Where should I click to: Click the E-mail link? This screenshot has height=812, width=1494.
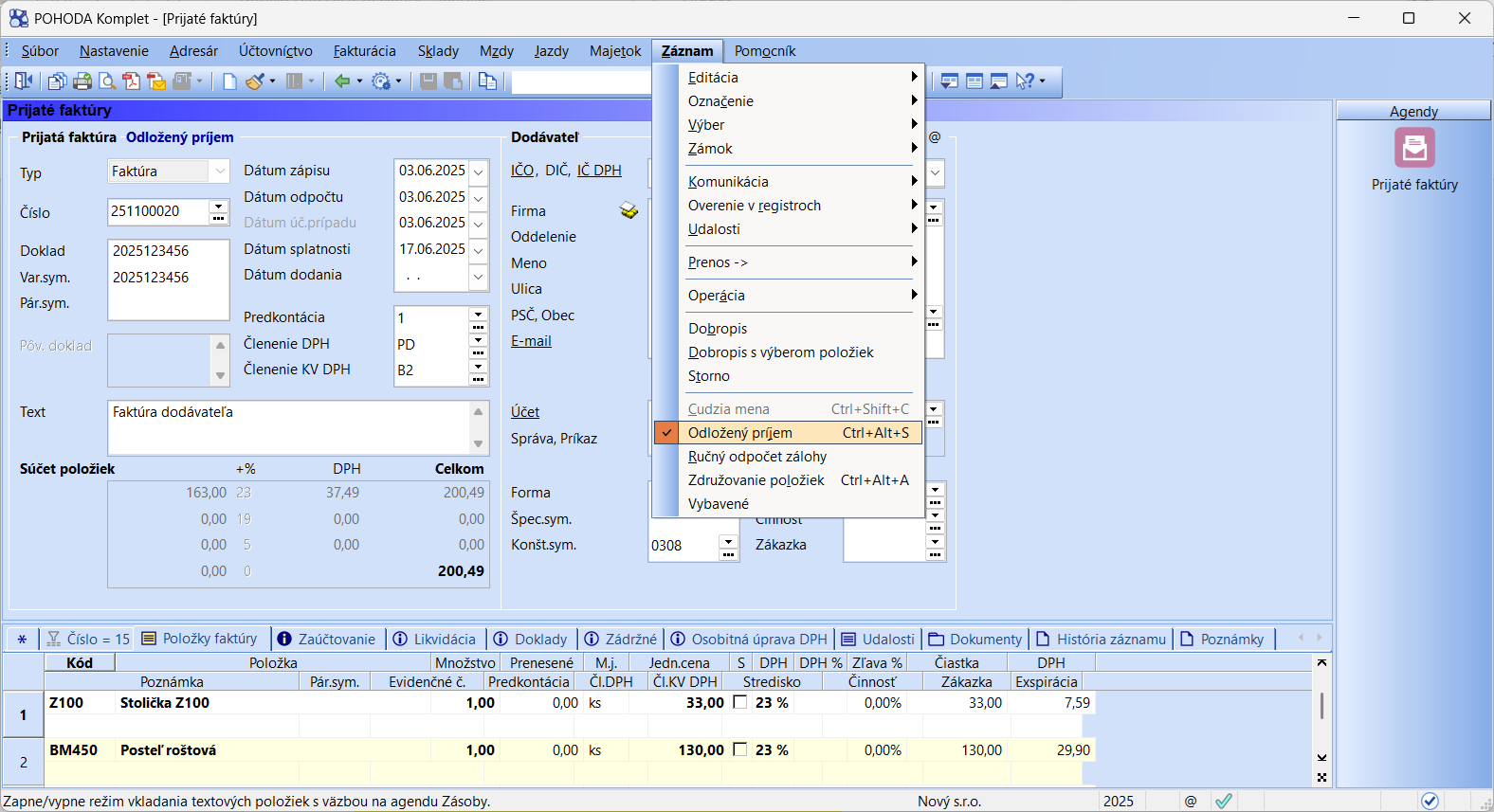pos(531,341)
